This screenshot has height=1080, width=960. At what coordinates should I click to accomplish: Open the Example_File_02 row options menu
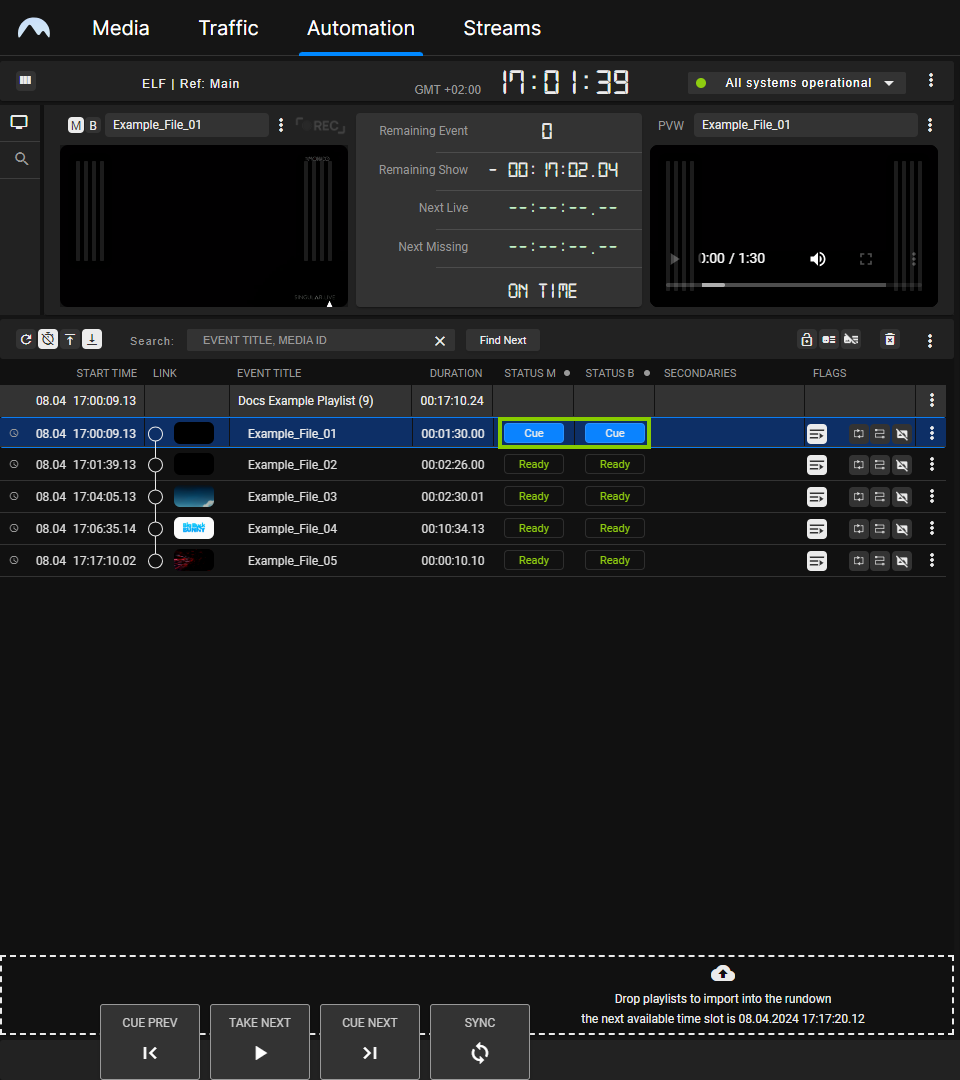coord(932,465)
